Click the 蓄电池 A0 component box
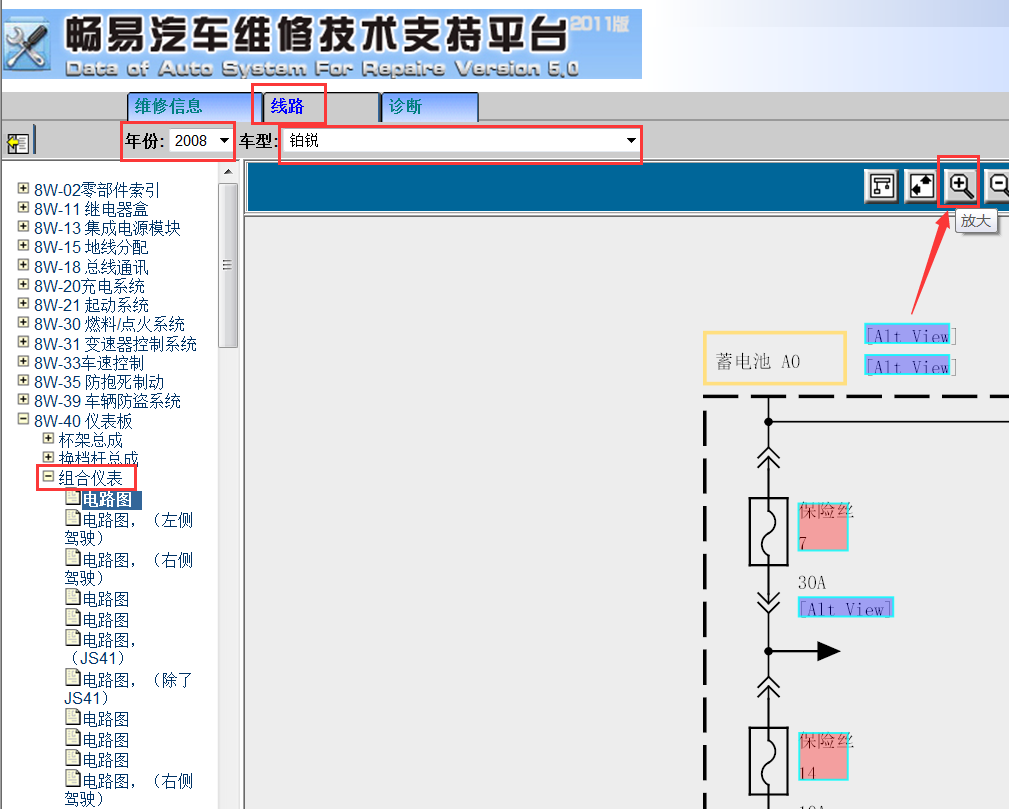 [774, 358]
